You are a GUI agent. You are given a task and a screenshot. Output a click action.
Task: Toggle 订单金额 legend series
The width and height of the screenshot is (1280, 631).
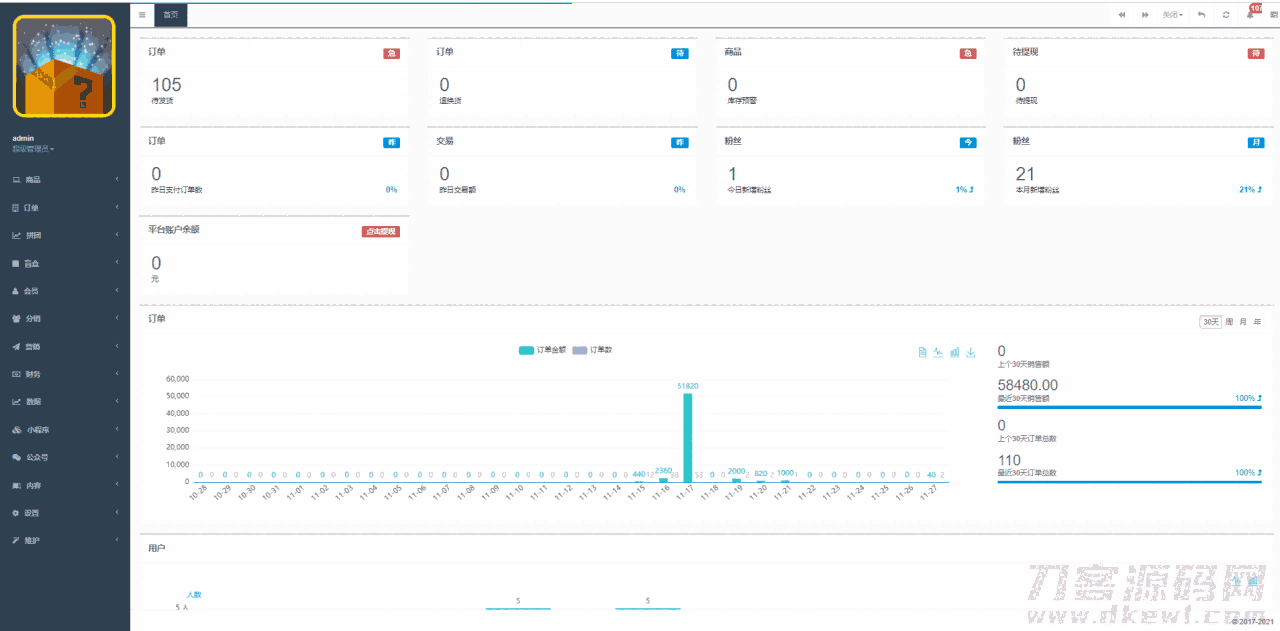[543, 350]
